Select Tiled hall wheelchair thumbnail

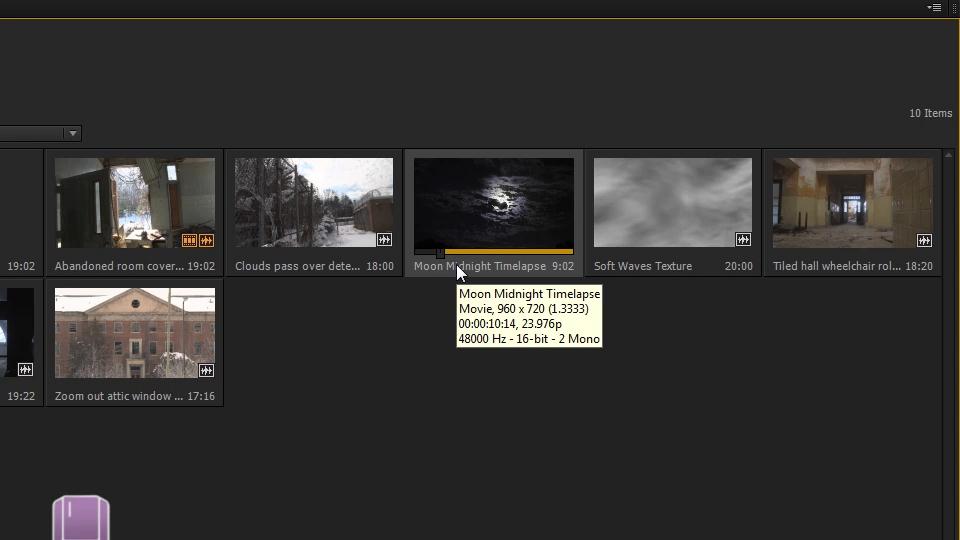(x=853, y=203)
